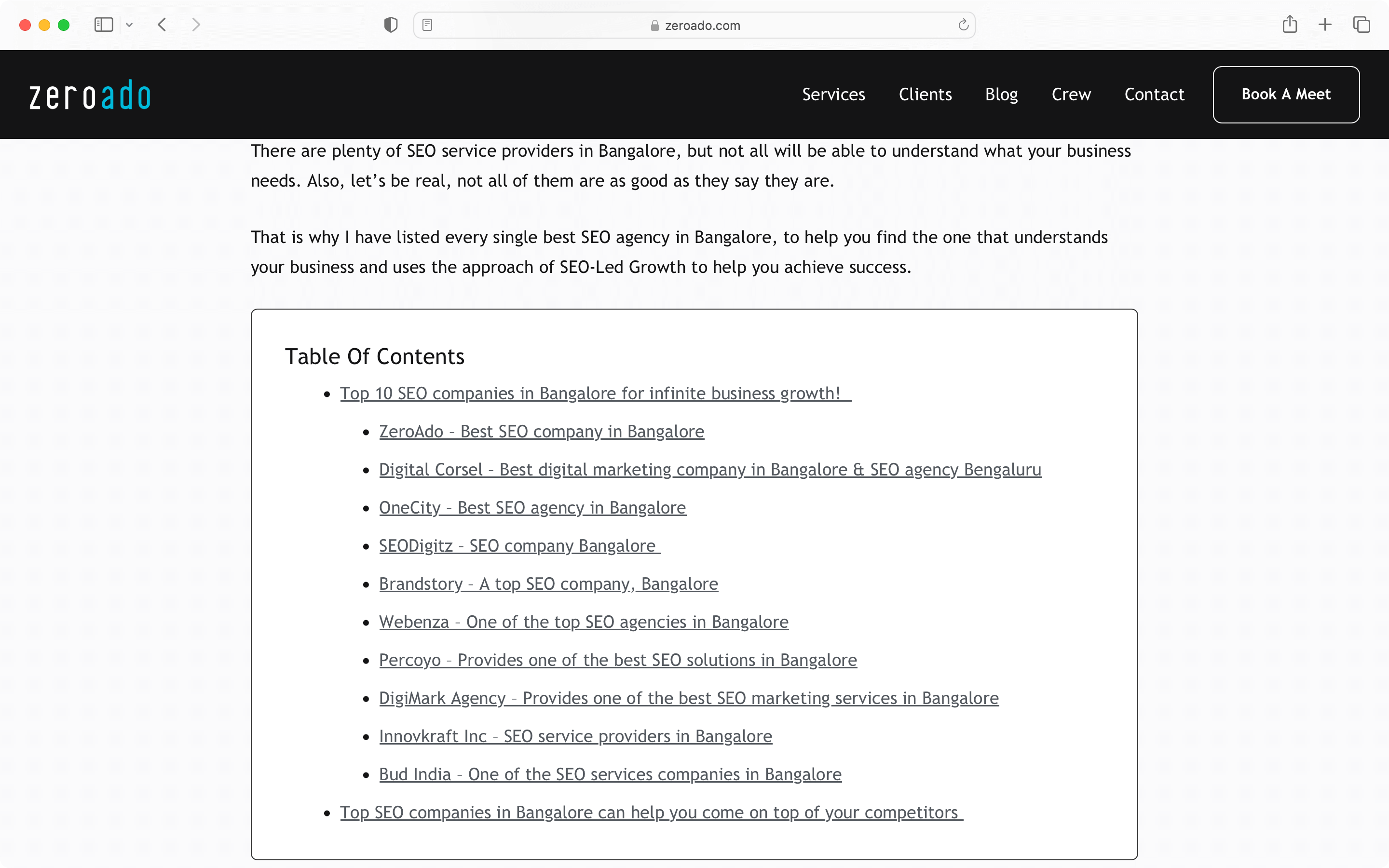1389x868 pixels.
Task: Go forward with the forward arrow
Action: pos(196,25)
